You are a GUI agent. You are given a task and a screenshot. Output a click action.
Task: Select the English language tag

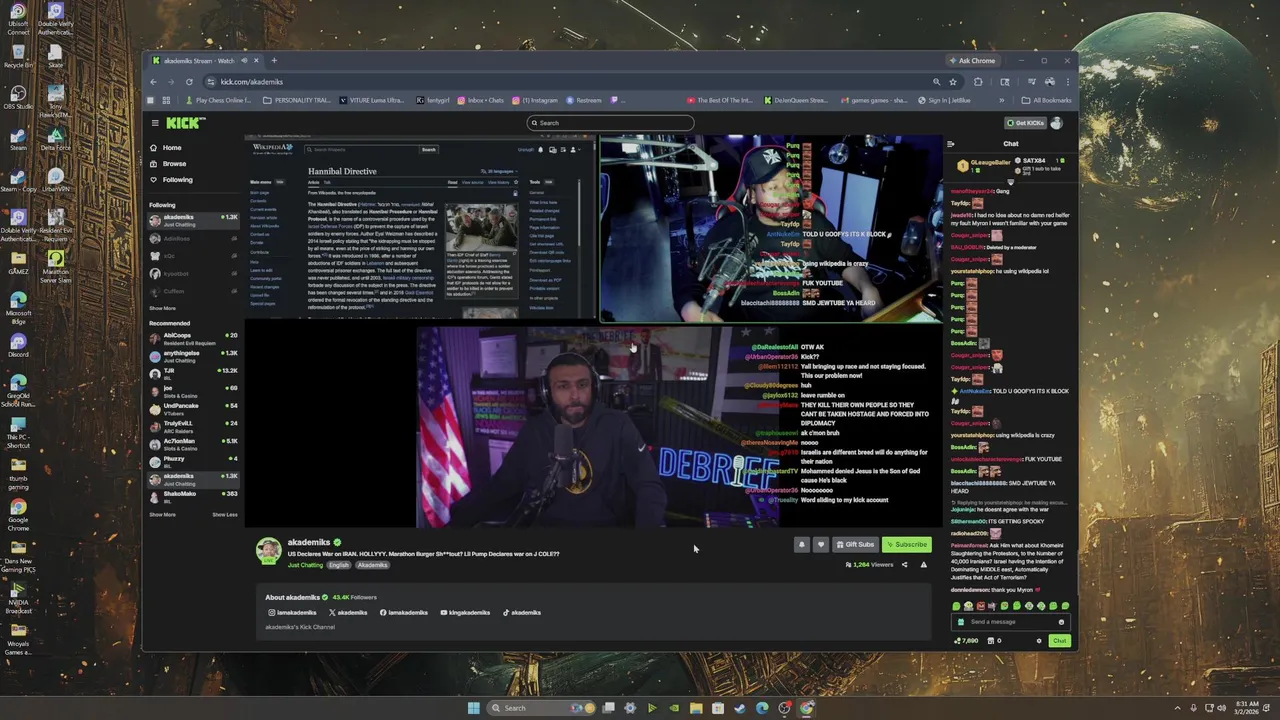pos(339,565)
